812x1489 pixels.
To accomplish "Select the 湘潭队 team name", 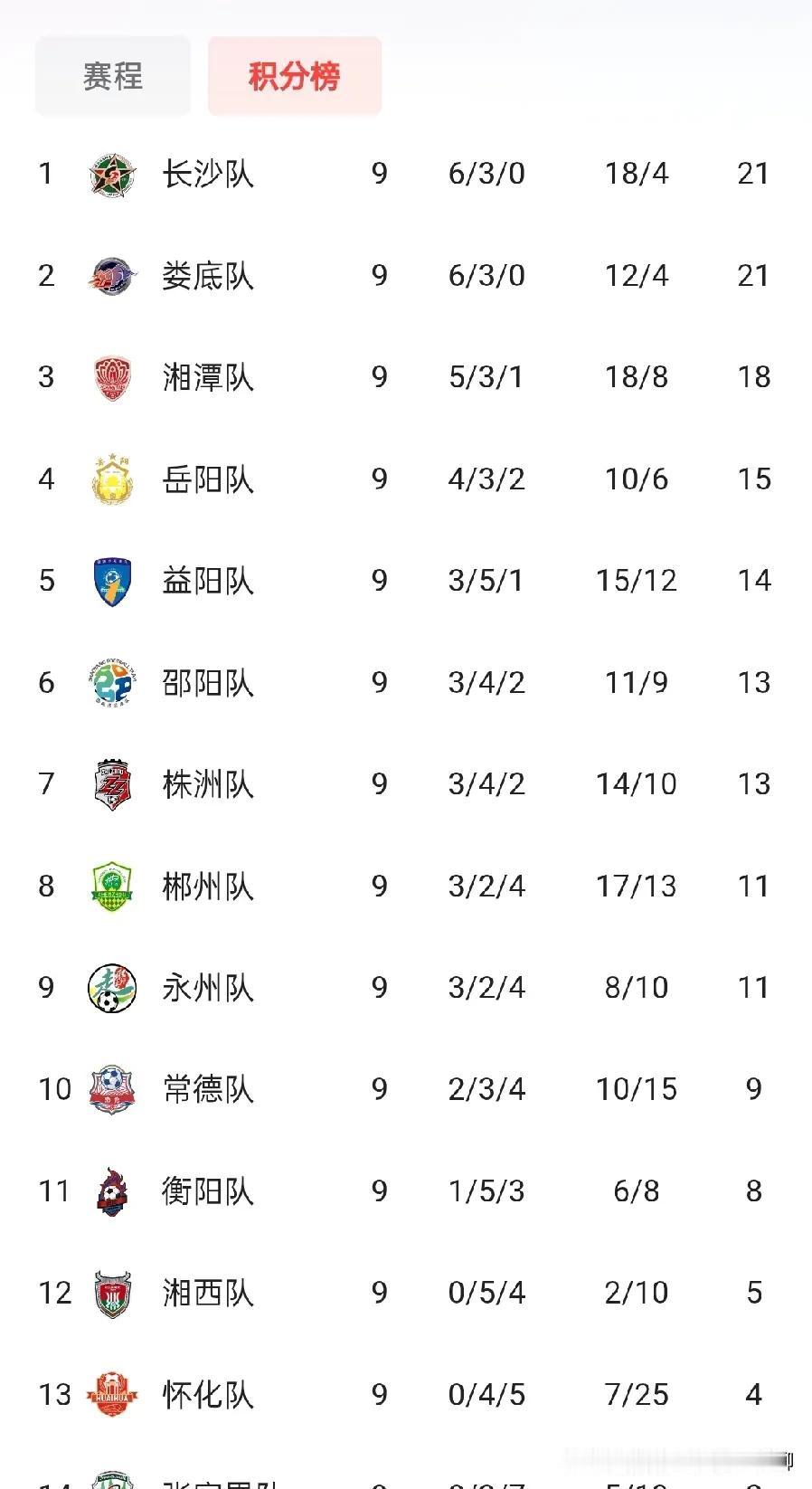I will coord(208,377).
